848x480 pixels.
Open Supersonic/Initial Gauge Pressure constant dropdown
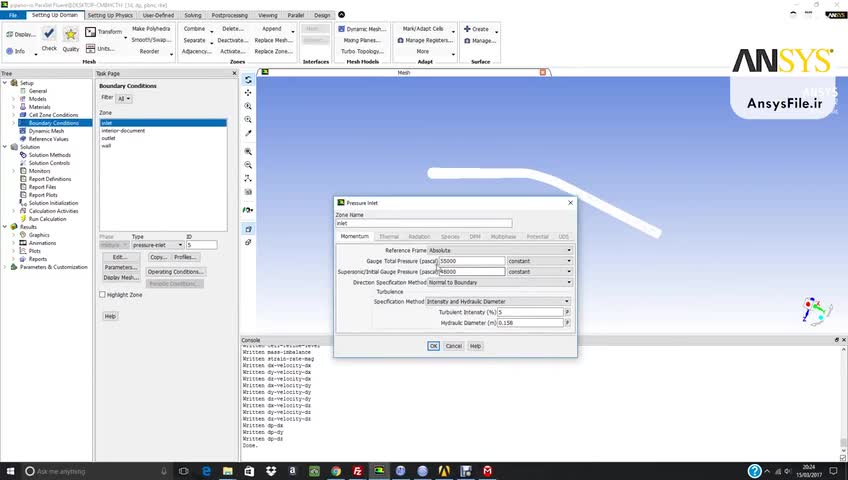[x=539, y=272]
